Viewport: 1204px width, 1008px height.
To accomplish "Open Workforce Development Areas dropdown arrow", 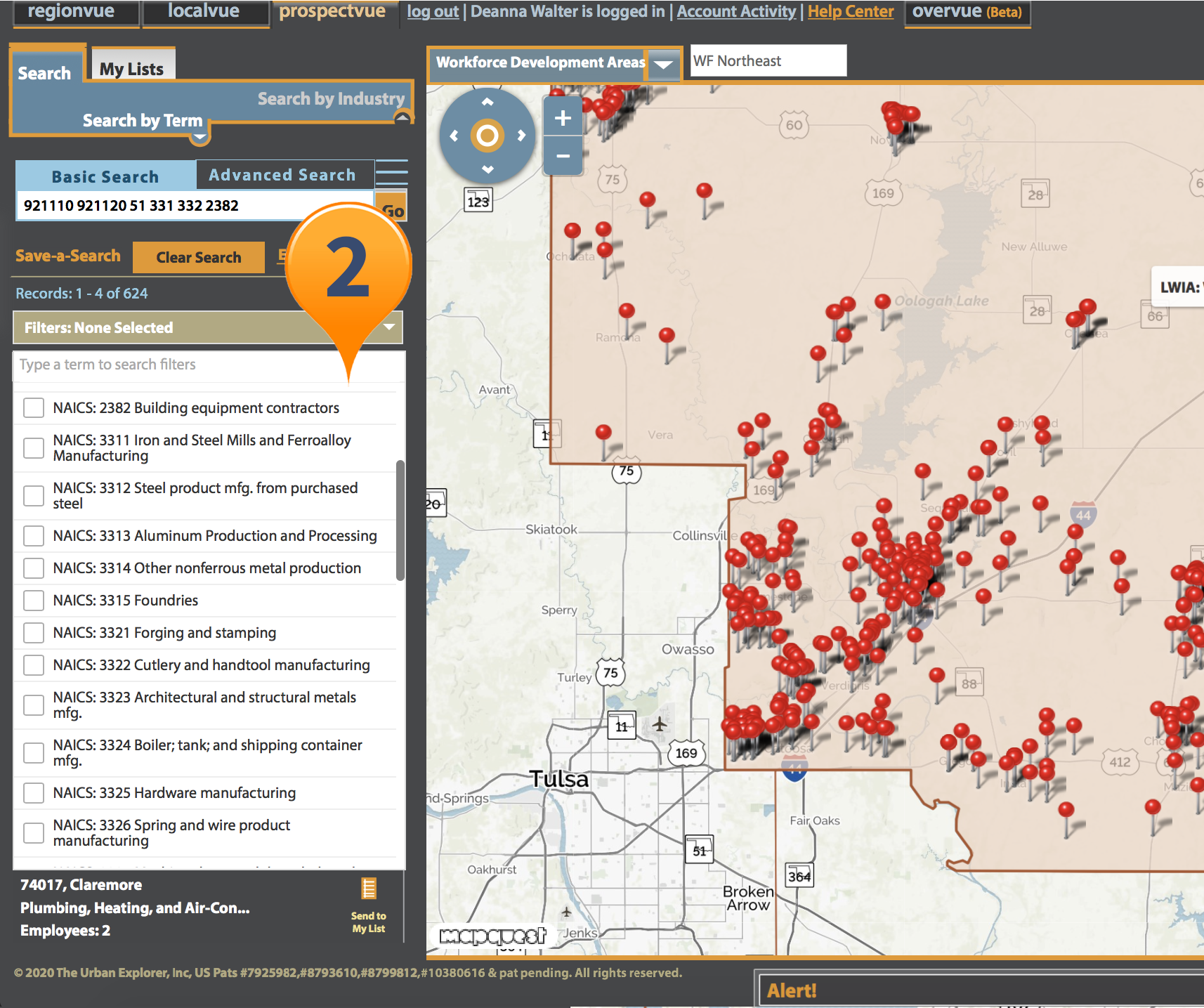I will 663,64.
